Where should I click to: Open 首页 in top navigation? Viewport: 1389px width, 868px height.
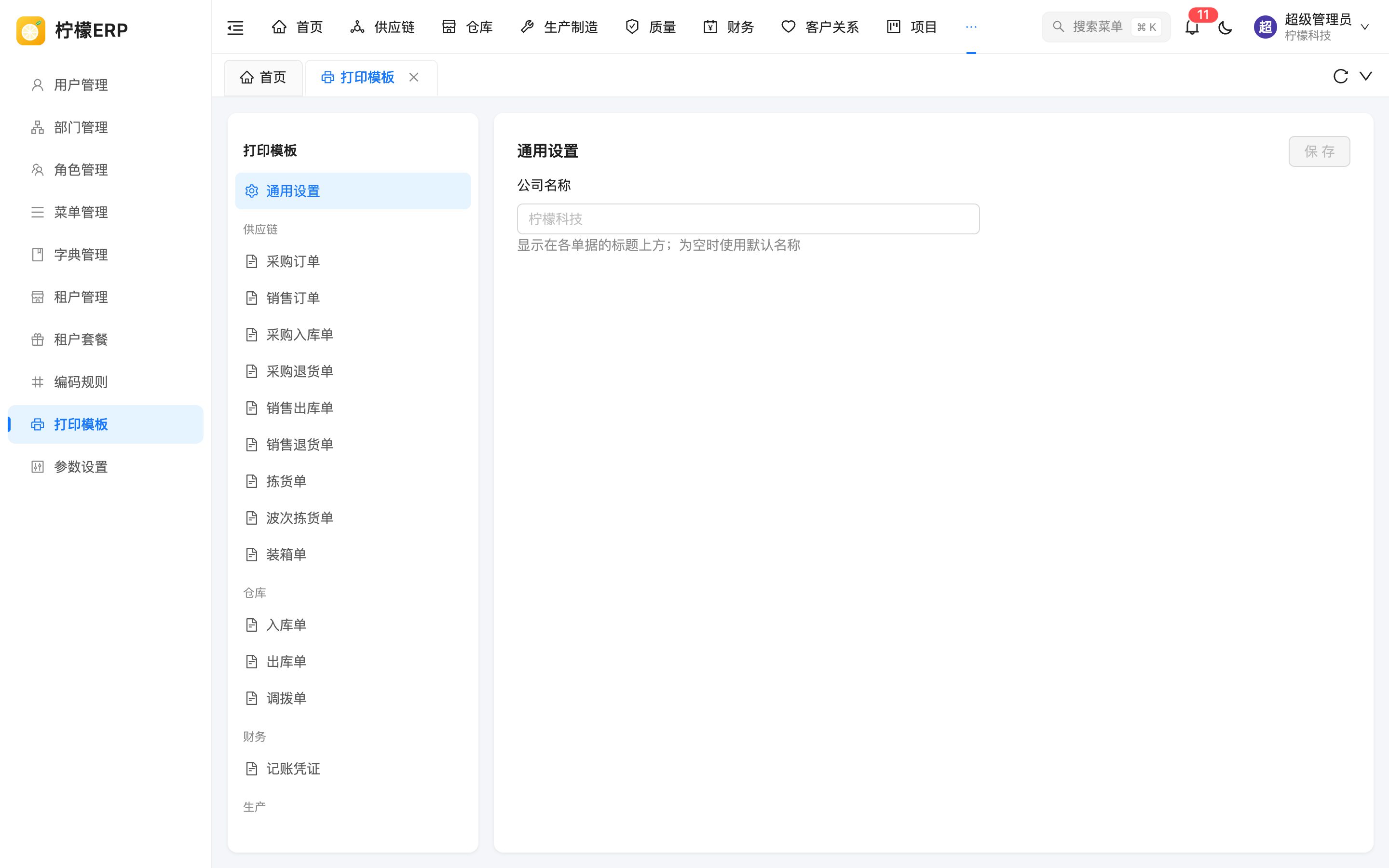(x=297, y=27)
